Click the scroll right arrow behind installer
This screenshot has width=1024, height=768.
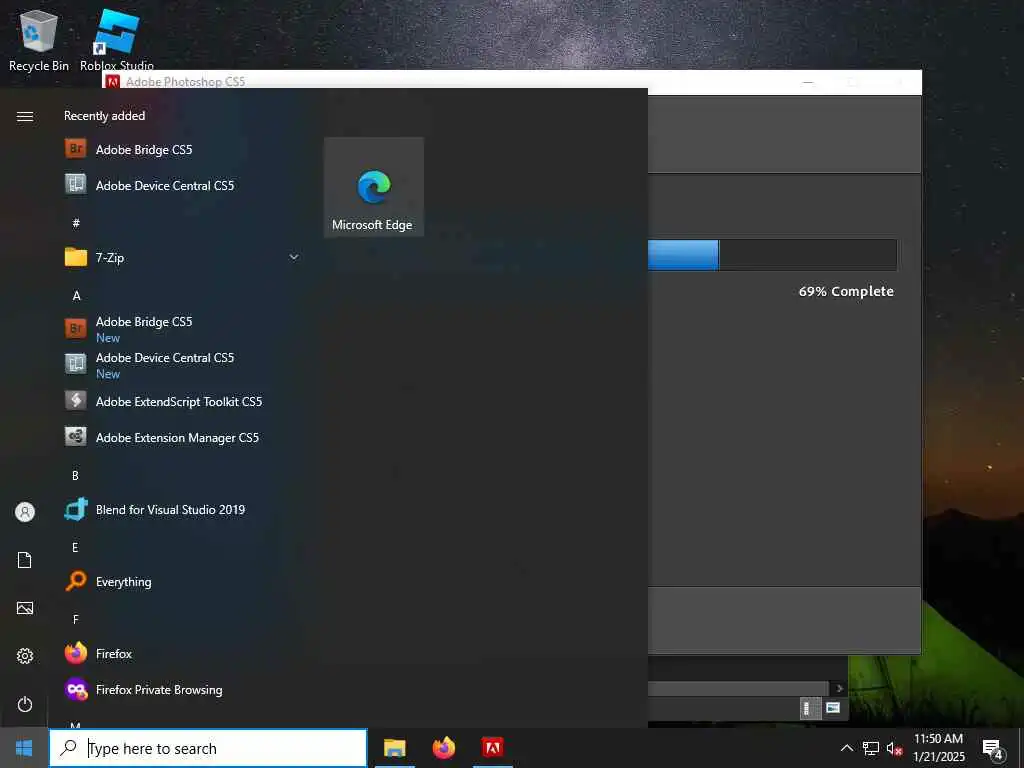point(839,688)
